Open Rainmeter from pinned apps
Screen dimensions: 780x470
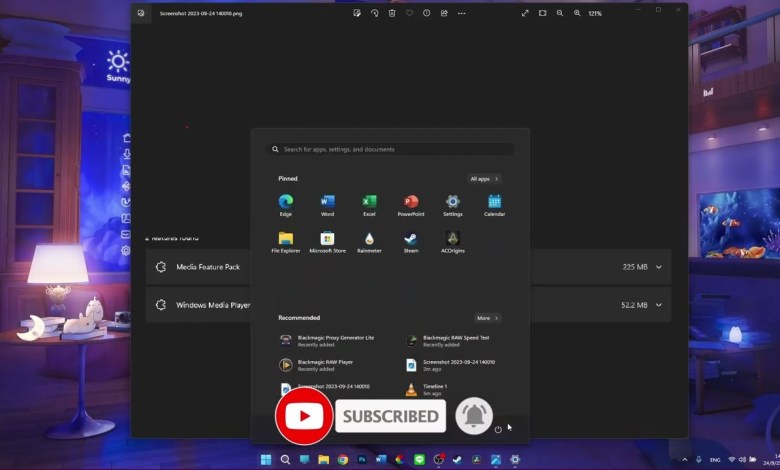pyautogui.click(x=369, y=240)
